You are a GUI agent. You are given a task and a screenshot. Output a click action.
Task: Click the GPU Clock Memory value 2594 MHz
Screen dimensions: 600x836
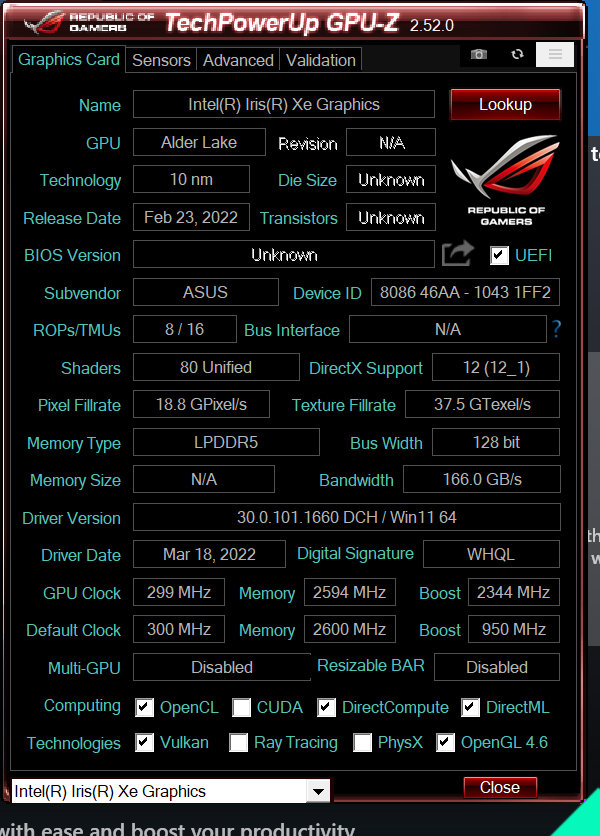click(350, 592)
